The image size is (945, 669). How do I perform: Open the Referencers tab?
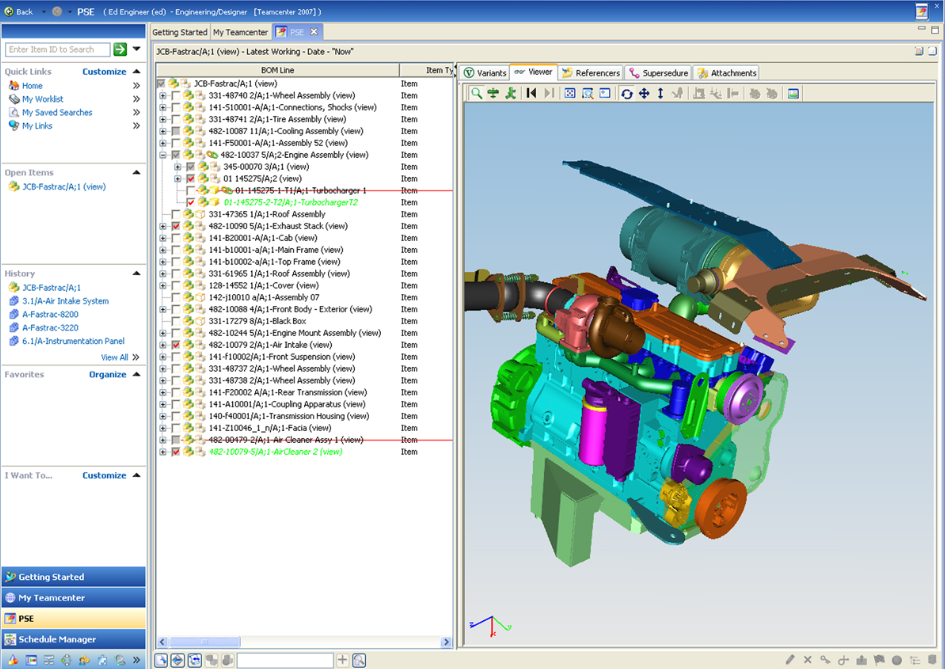click(x=591, y=73)
